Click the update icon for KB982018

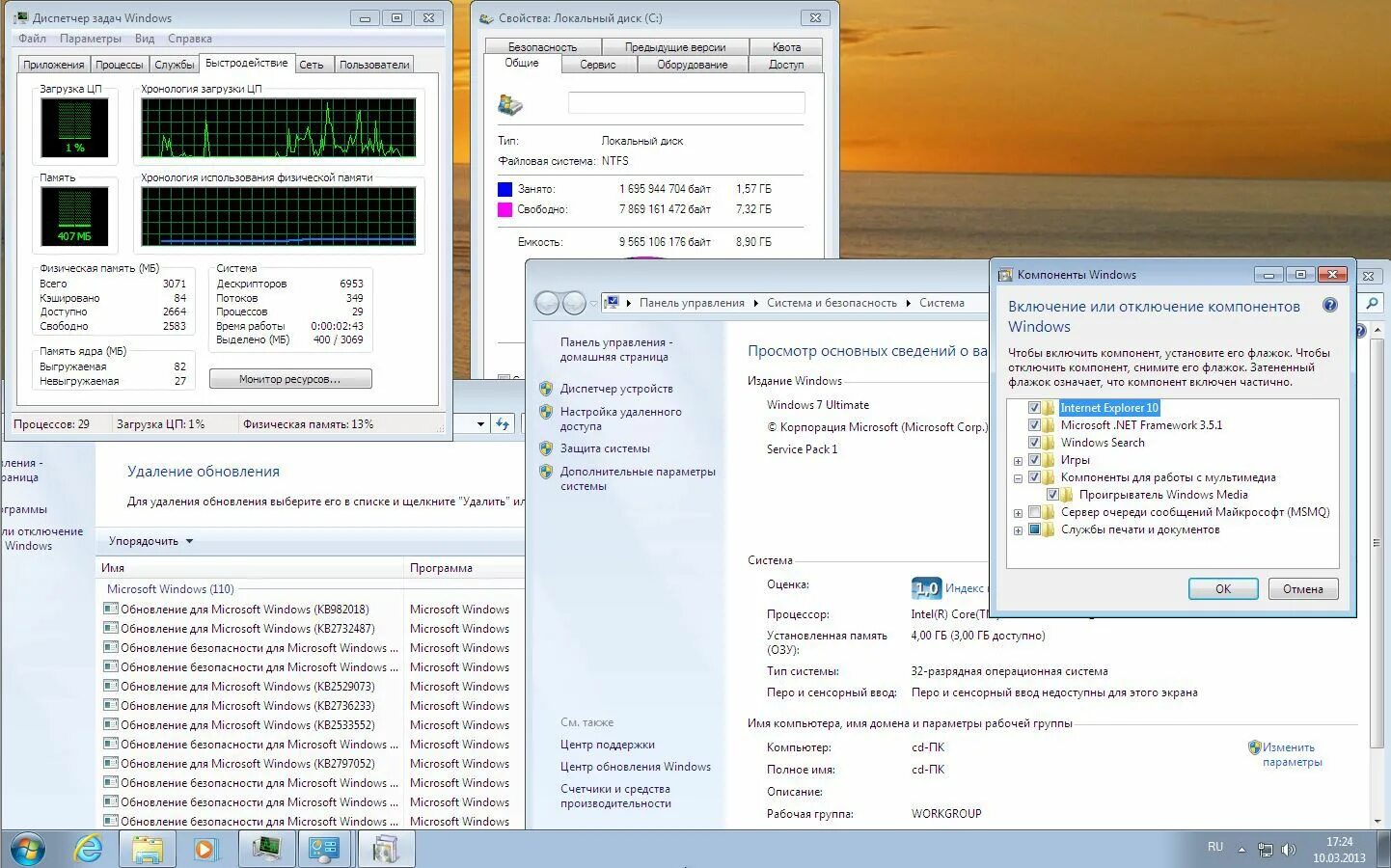(111, 610)
